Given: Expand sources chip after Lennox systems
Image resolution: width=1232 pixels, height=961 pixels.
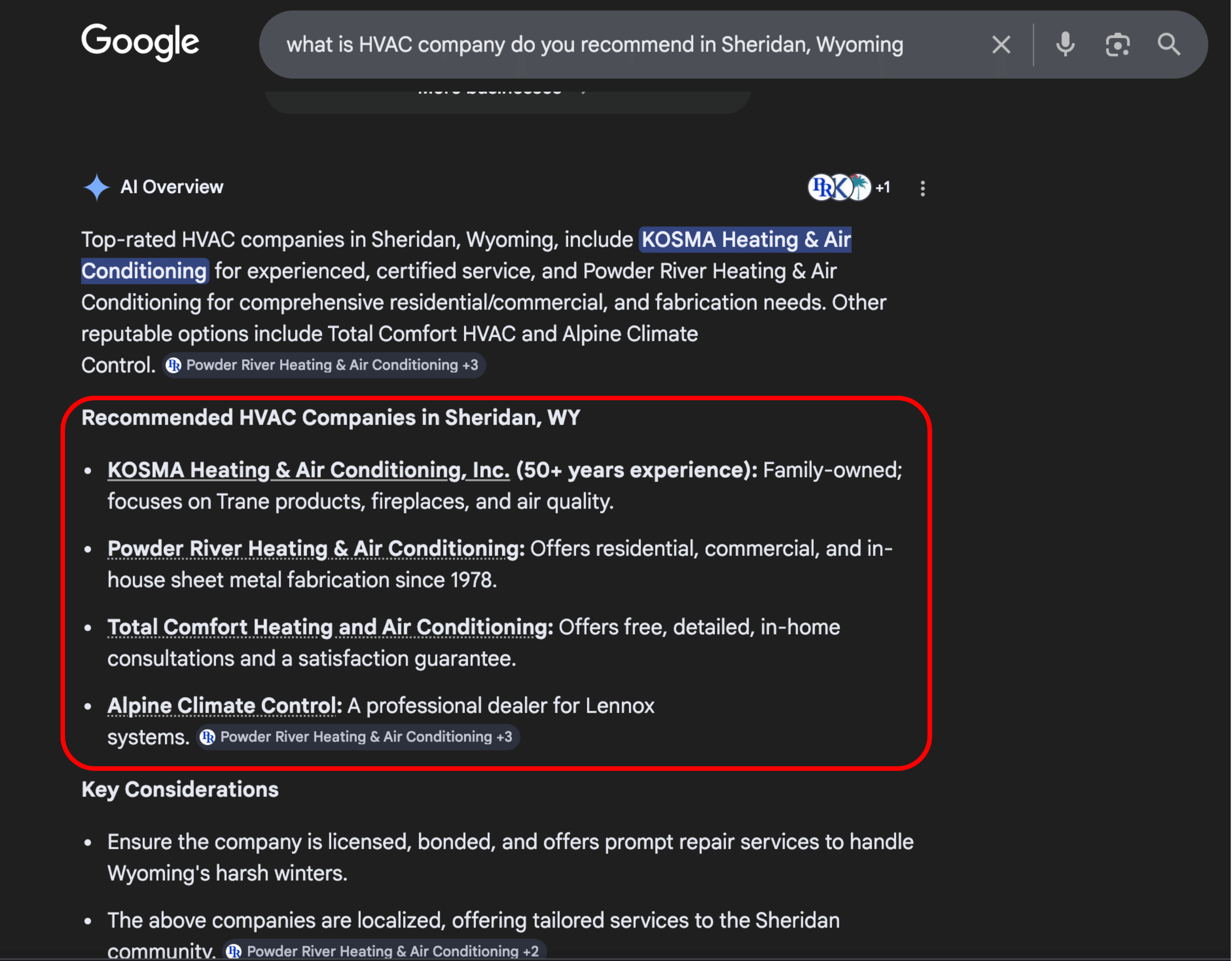Looking at the screenshot, I should [358, 737].
